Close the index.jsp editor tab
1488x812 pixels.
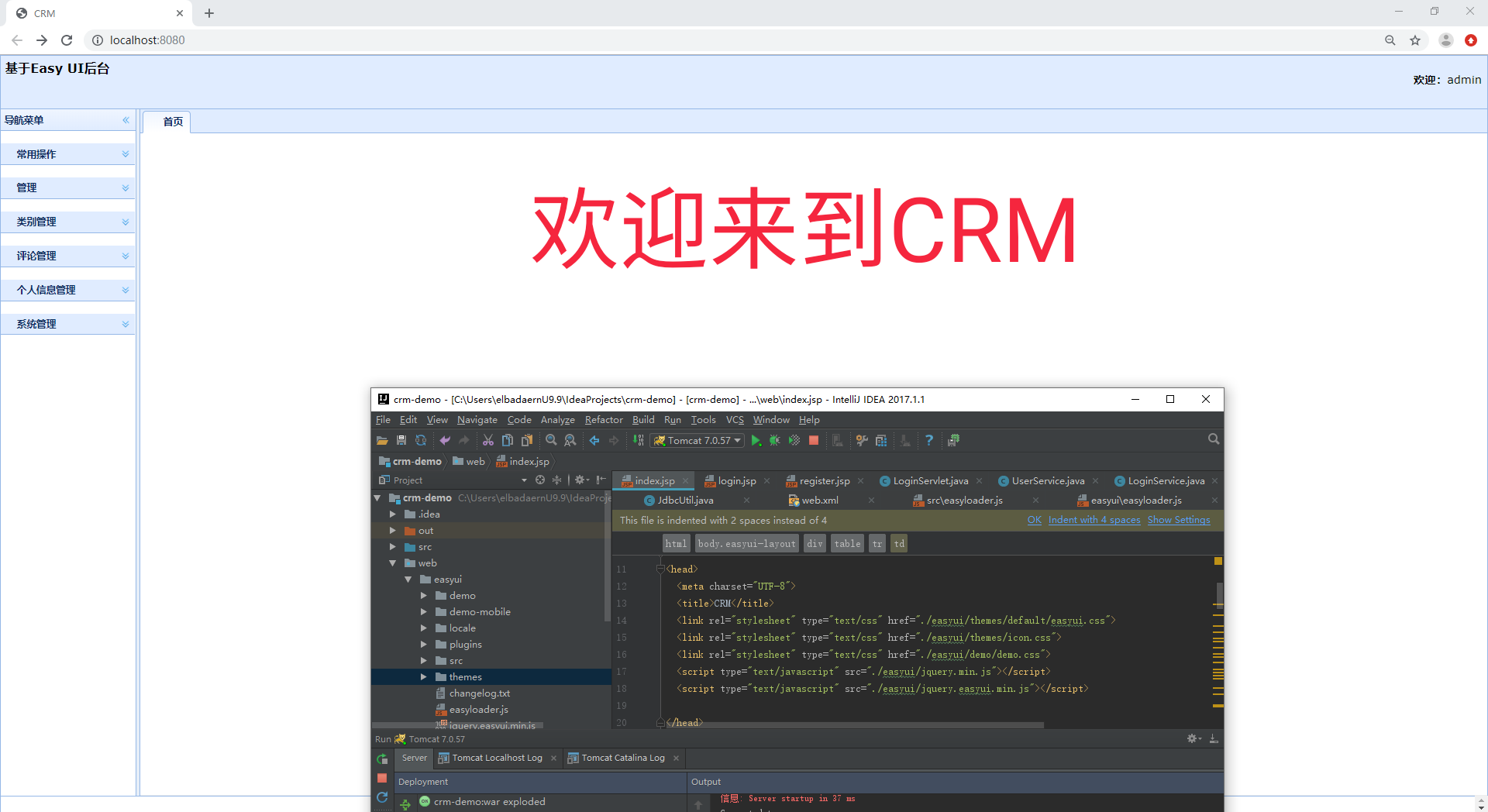click(x=685, y=481)
